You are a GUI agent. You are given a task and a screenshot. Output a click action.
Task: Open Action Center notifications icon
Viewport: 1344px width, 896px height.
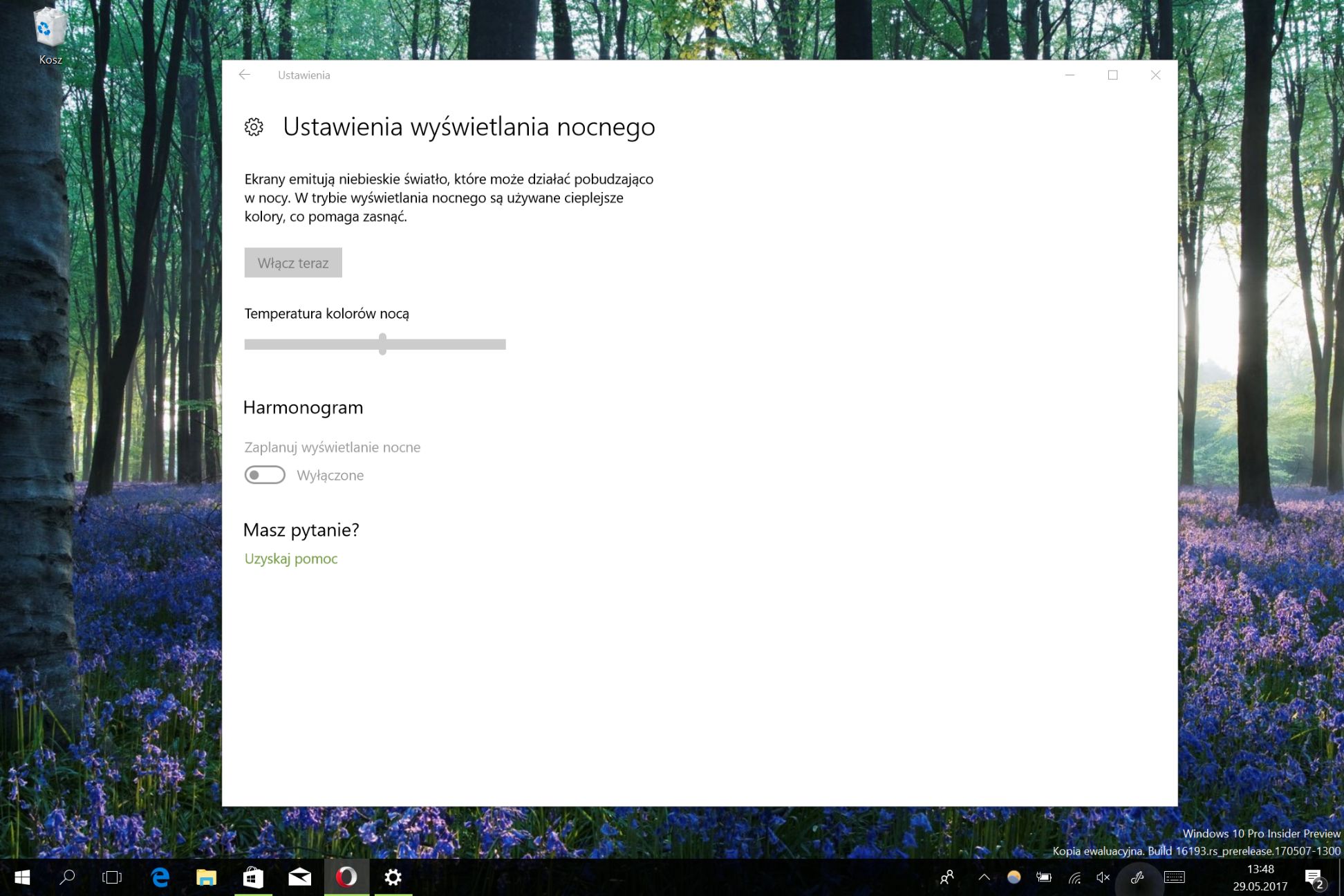pyautogui.click(x=1314, y=878)
